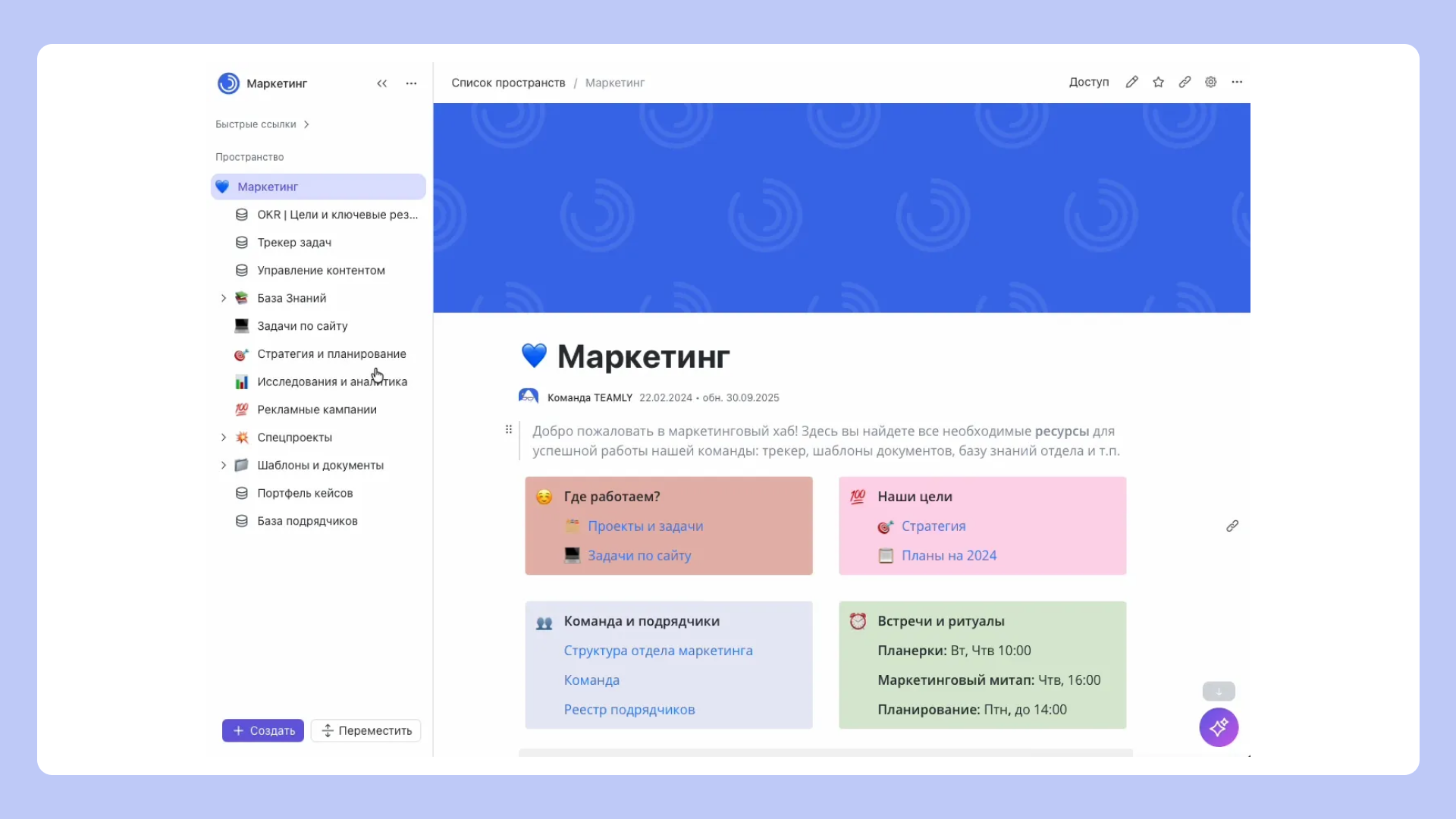Open page settings gear icon

pyautogui.click(x=1211, y=82)
